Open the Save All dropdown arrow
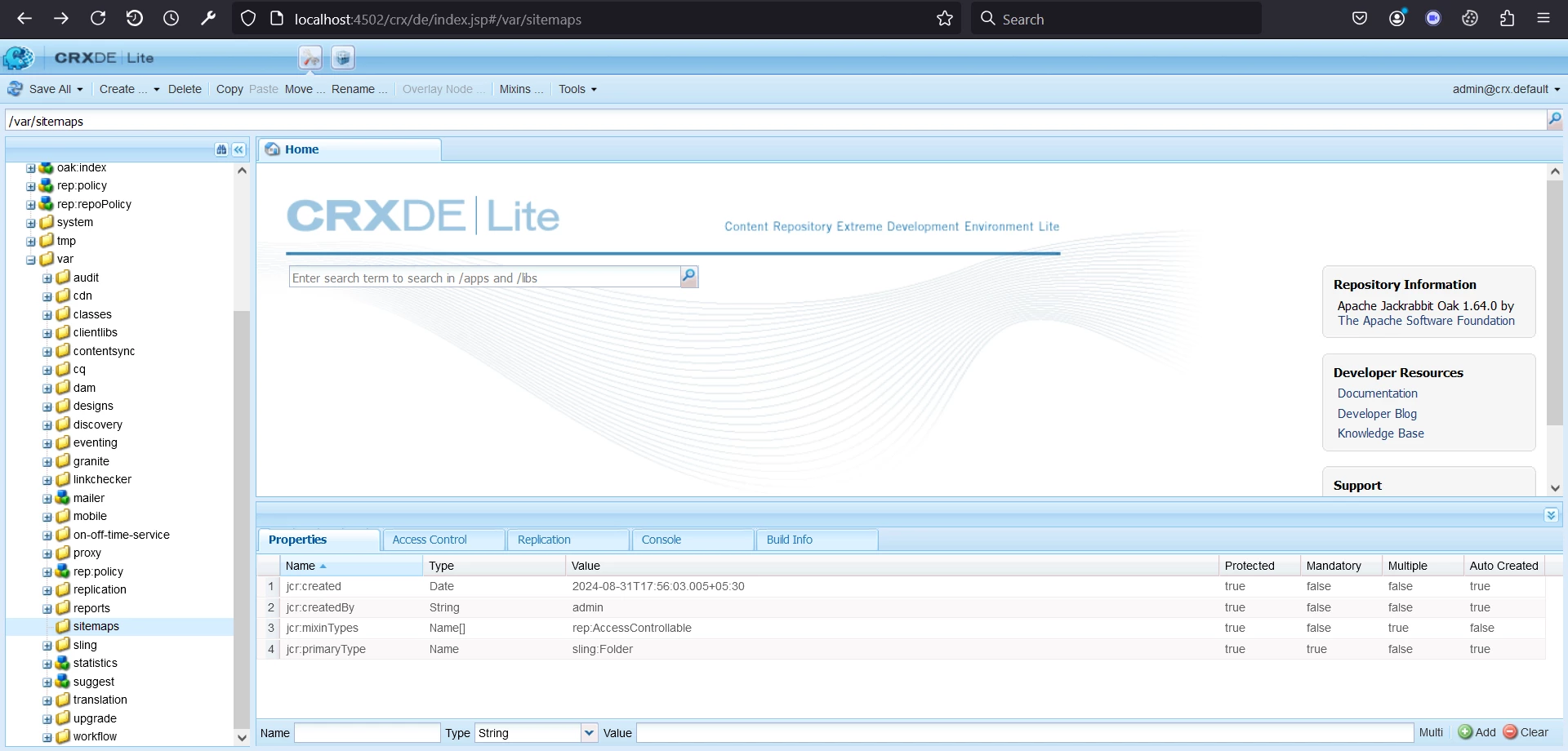 click(x=80, y=90)
